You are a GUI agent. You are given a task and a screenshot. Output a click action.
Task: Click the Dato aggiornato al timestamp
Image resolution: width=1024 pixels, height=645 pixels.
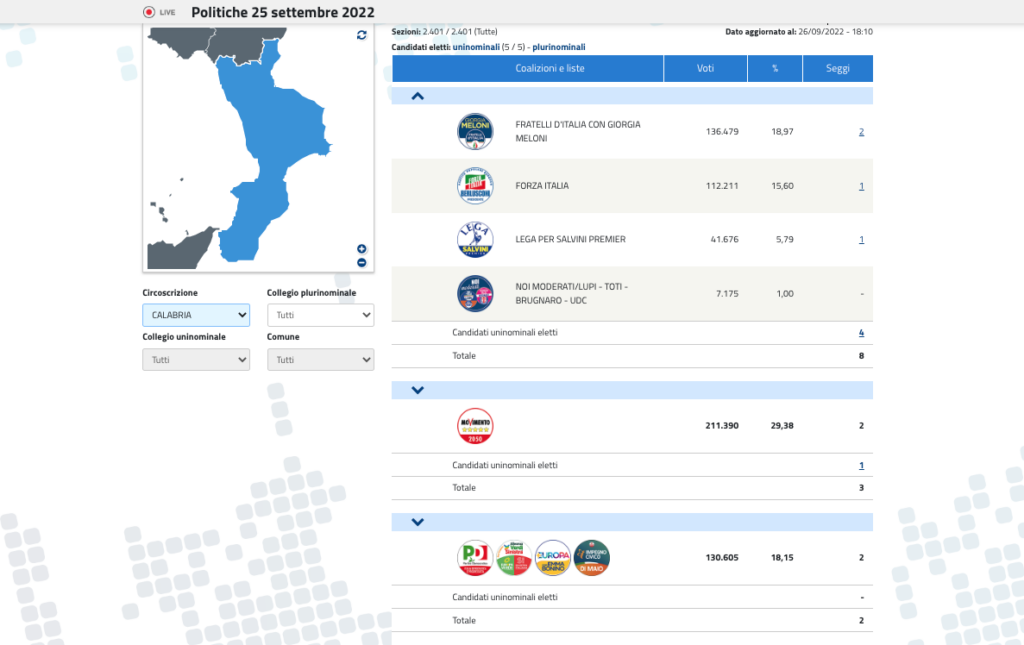click(x=799, y=31)
